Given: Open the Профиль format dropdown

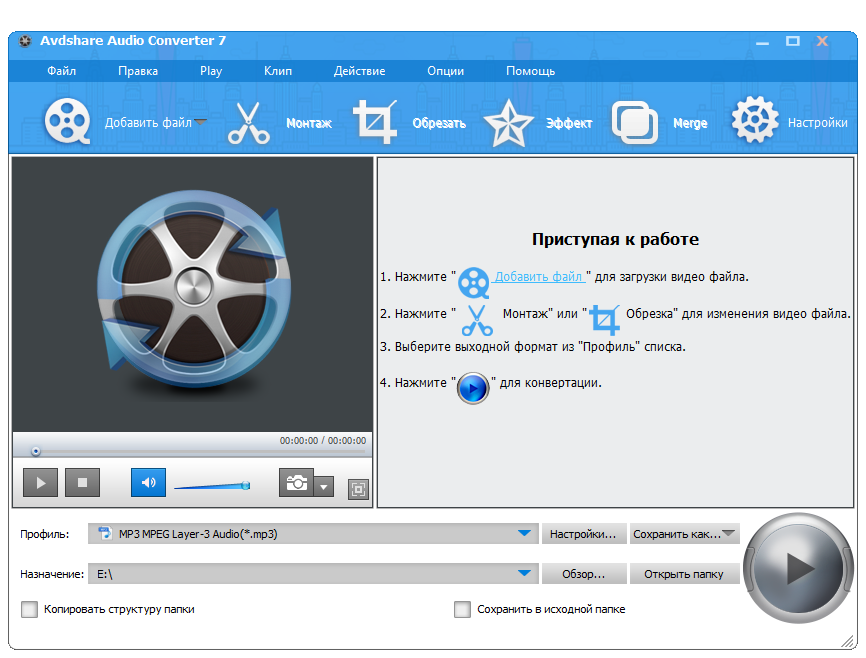Looking at the screenshot, I should point(525,533).
